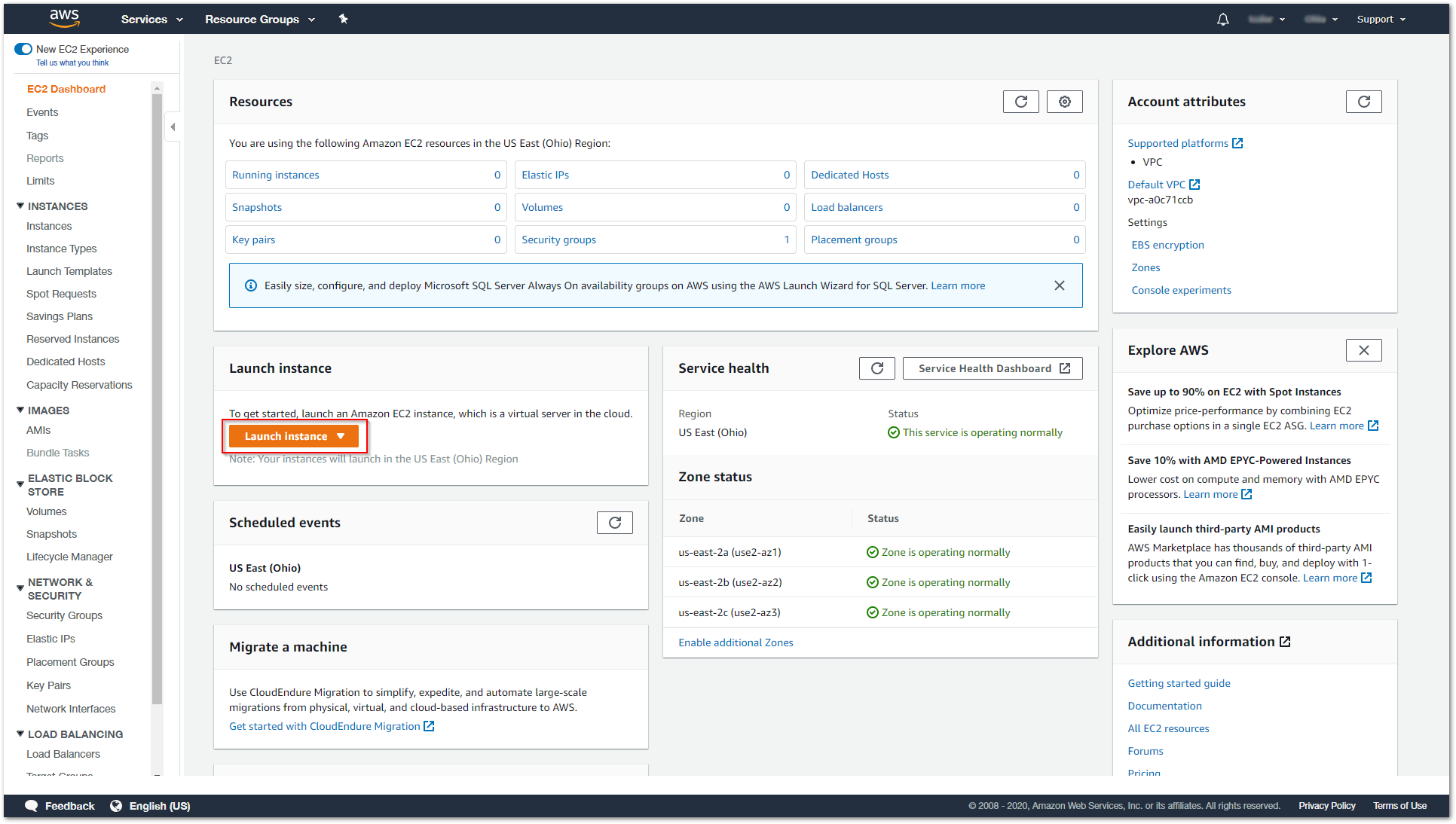Click the orange Launch instance dropdown button

[294, 436]
